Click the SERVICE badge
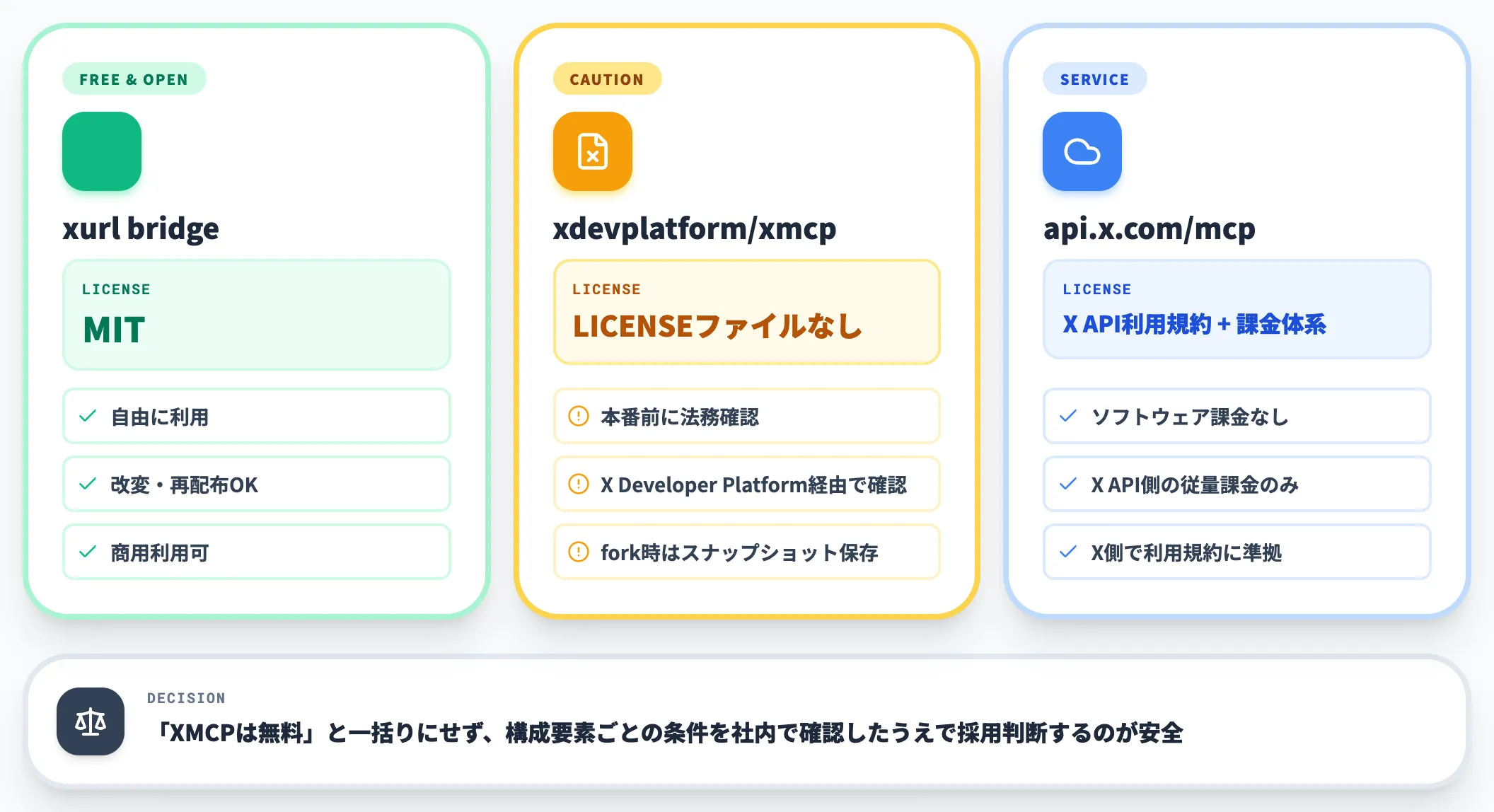This screenshot has width=1494, height=812. (1094, 79)
